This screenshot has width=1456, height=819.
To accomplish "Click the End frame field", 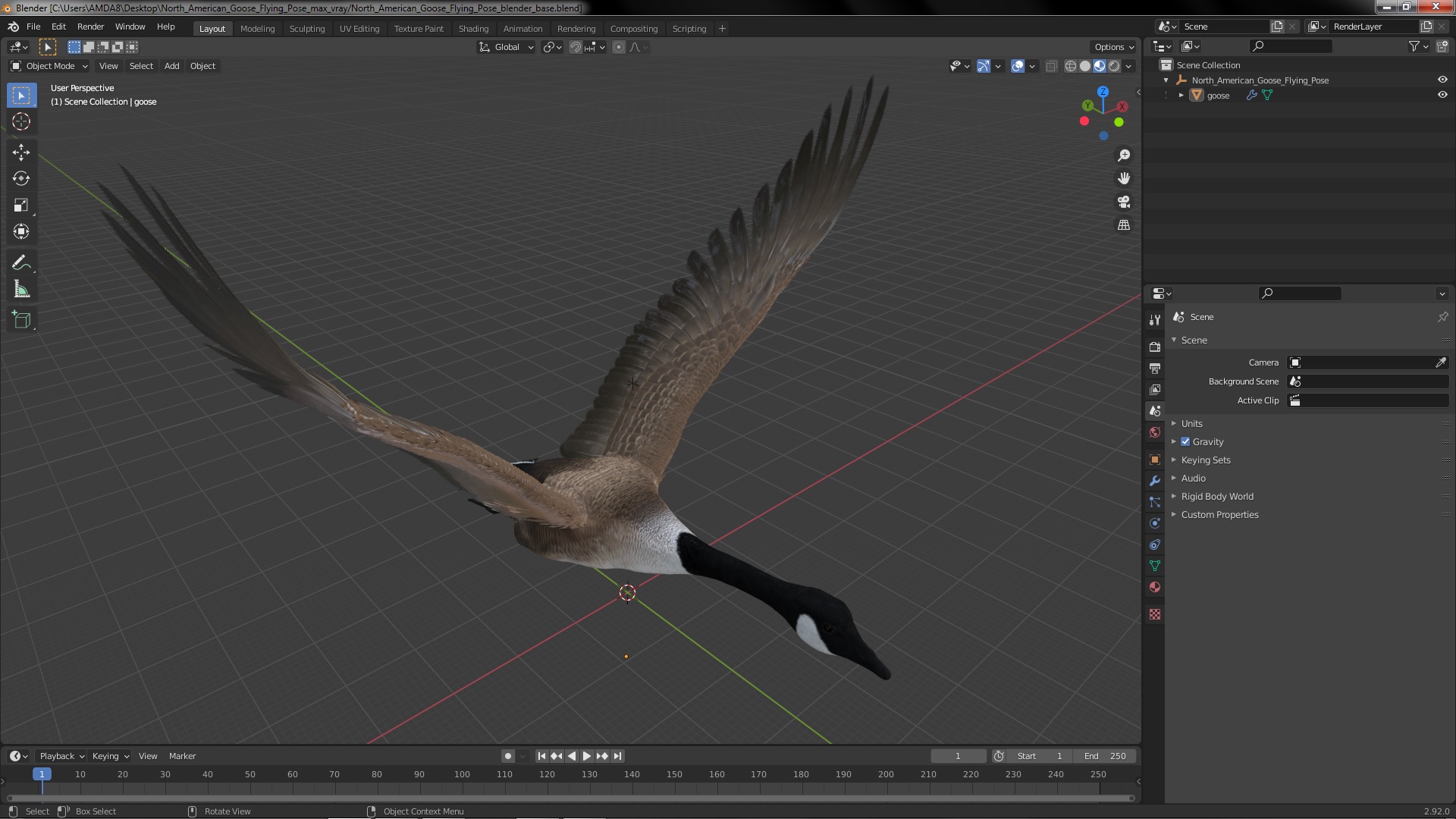I will coord(1105,756).
